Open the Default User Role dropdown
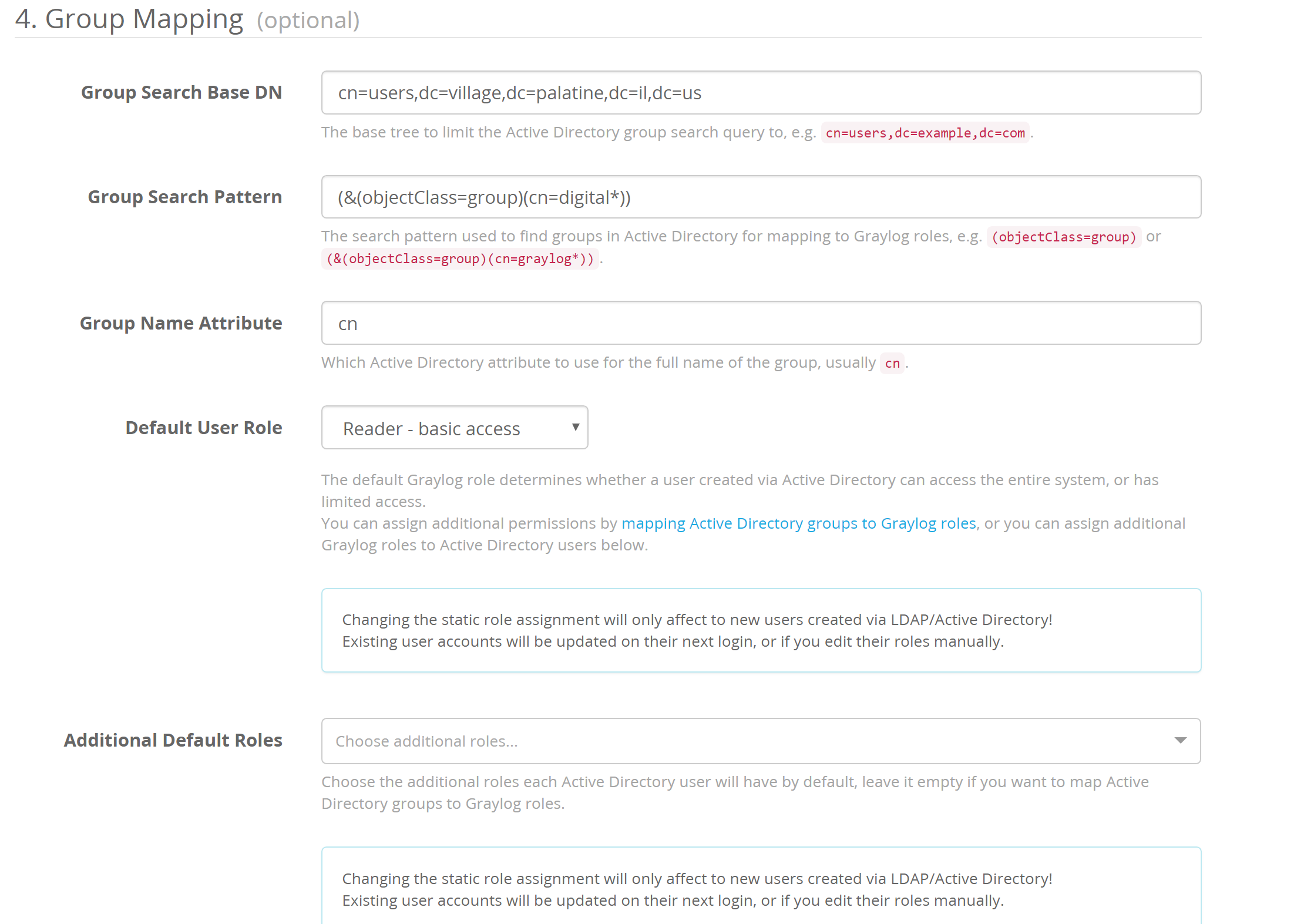The width and height of the screenshot is (1314, 924). pyautogui.click(x=453, y=428)
